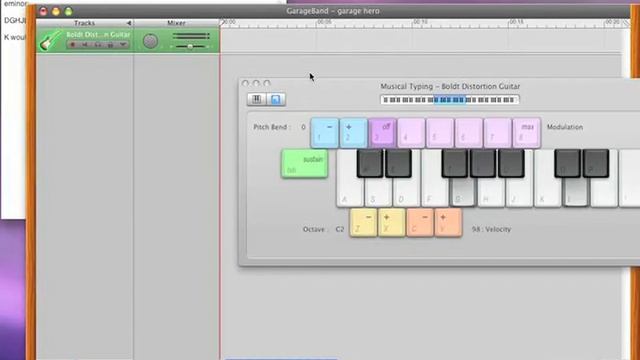640x360 pixels.
Task: Click the keyboard range overview strip
Action: 449,100
